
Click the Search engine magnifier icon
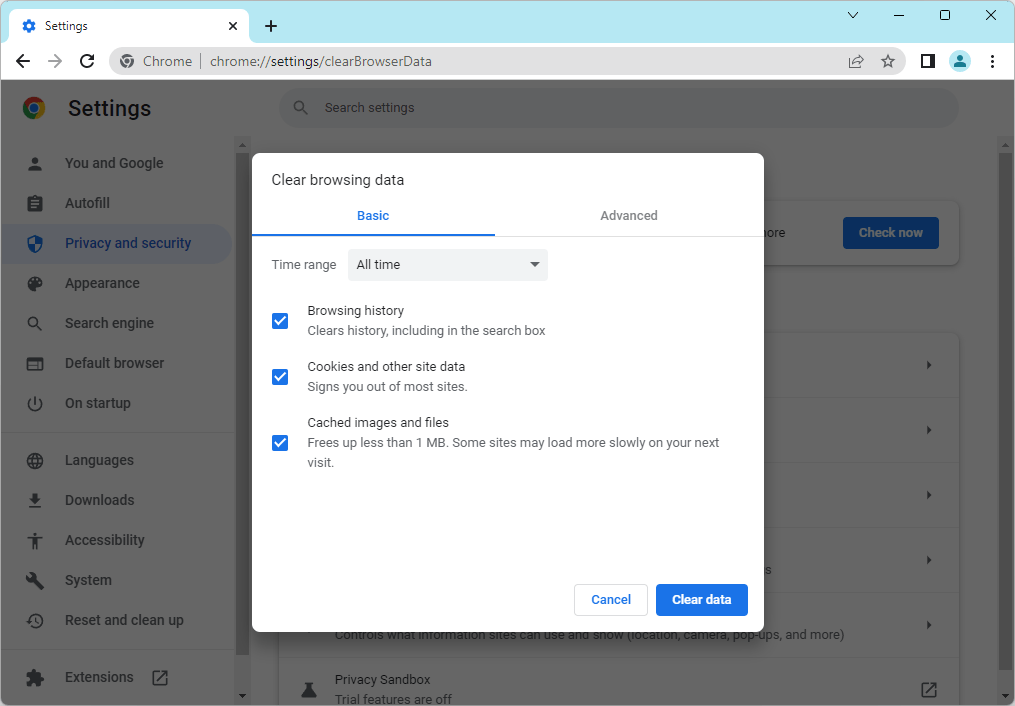click(35, 324)
